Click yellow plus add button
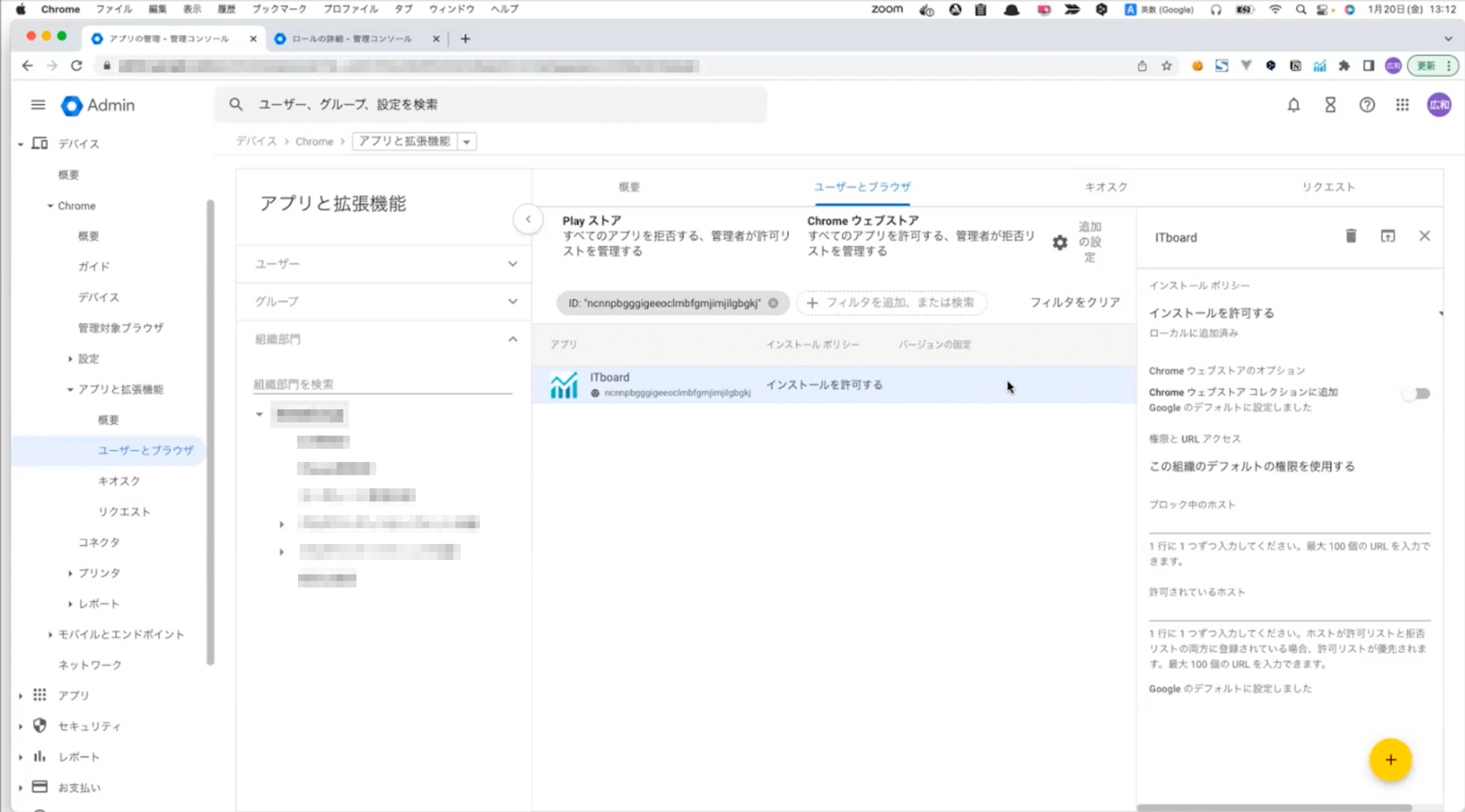1465x812 pixels. pos(1390,760)
